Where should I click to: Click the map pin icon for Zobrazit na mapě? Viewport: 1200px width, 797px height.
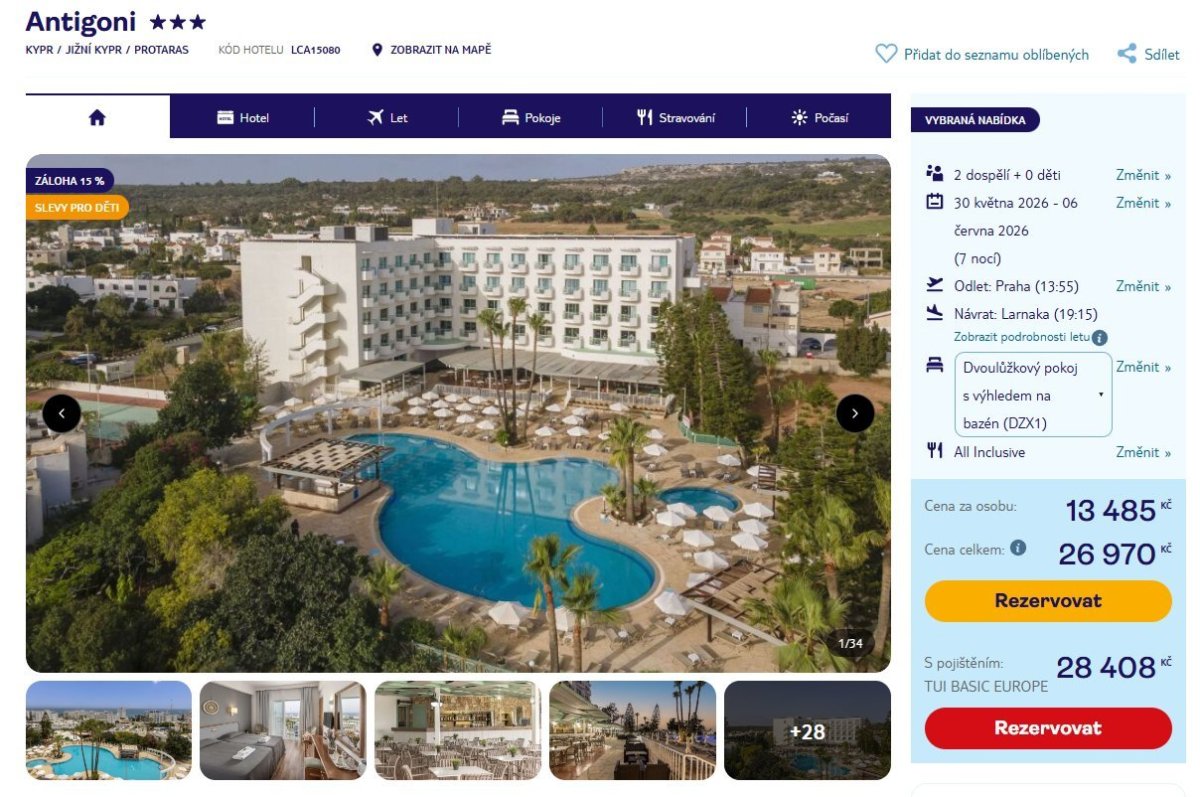(x=377, y=50)
